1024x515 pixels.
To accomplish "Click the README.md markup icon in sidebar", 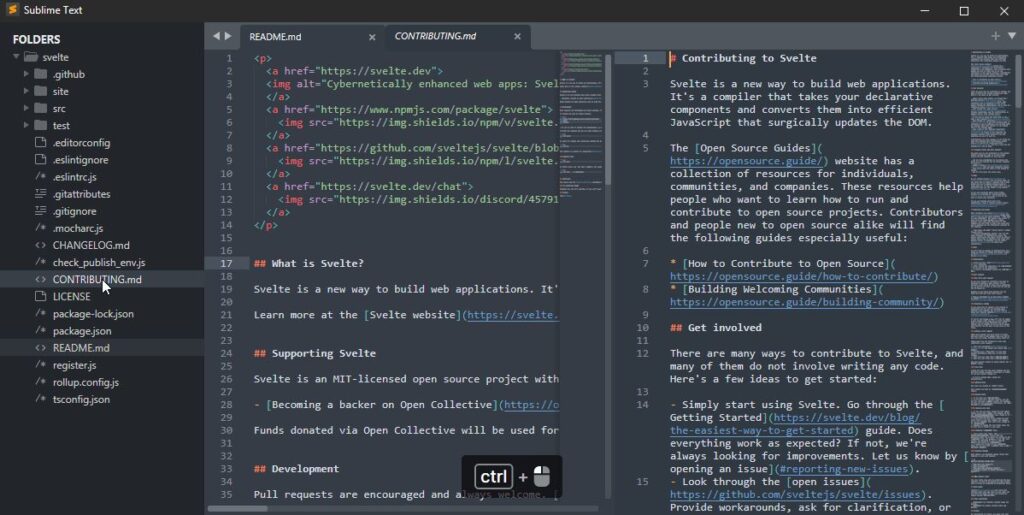I will (x=40, y=348).
